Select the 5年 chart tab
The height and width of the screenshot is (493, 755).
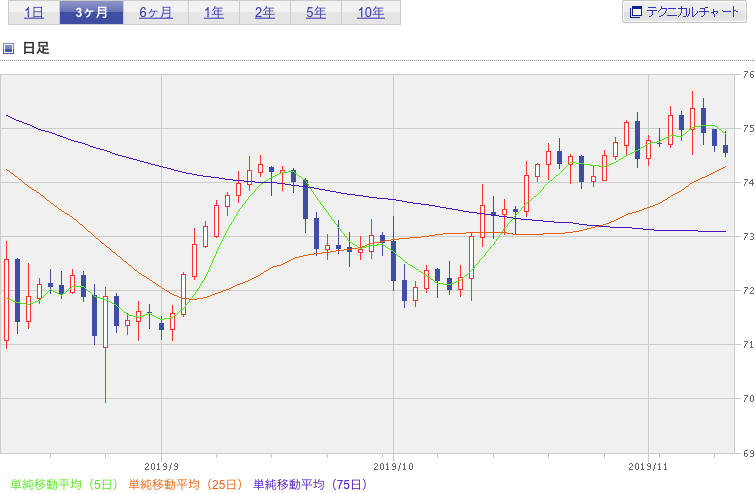click(x=316, y=13)
